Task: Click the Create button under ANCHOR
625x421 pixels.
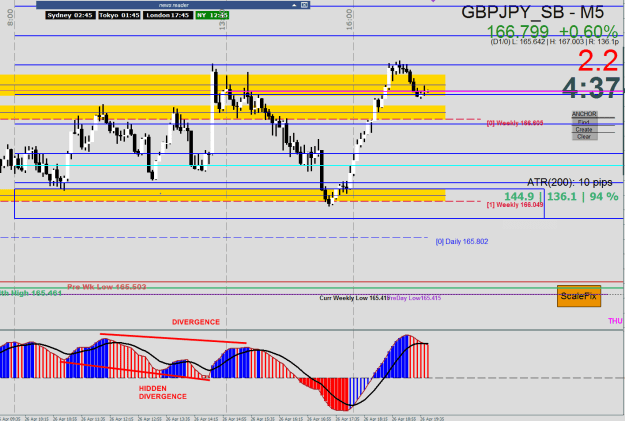Action: pos(584,130)
